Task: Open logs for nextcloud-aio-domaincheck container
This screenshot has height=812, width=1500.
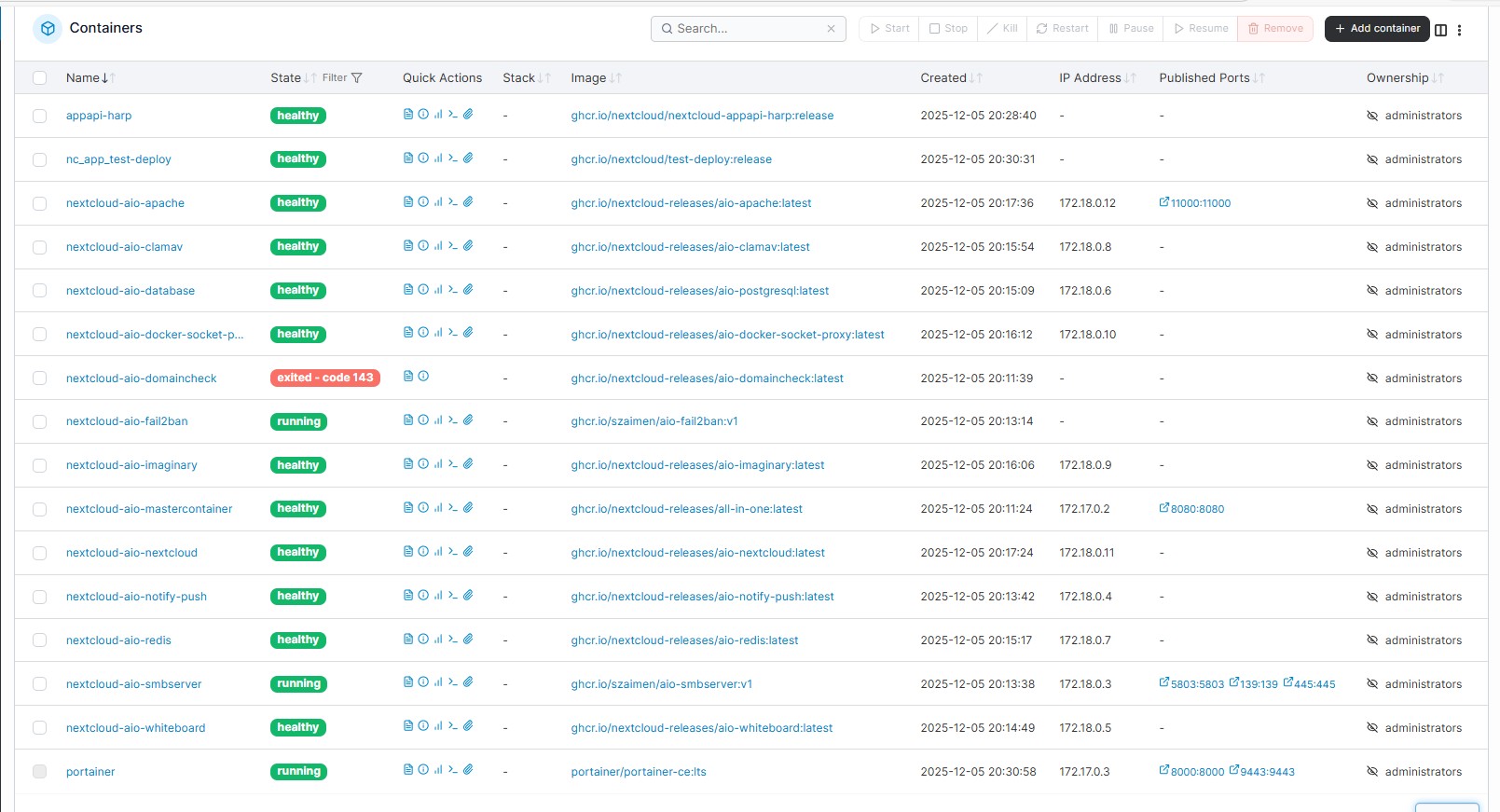Action: click(408, 377)
